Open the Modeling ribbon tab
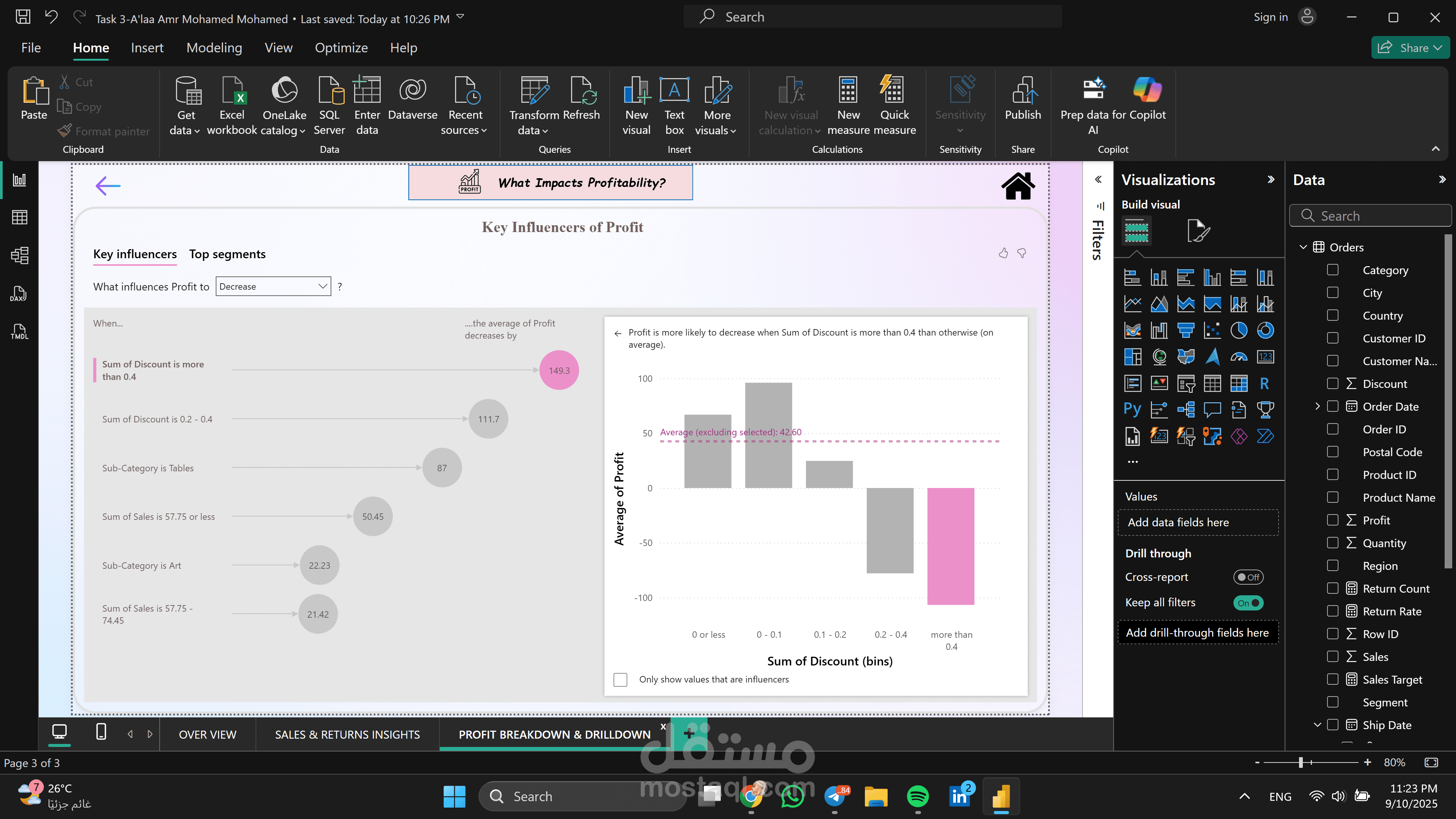 (214, 48)
